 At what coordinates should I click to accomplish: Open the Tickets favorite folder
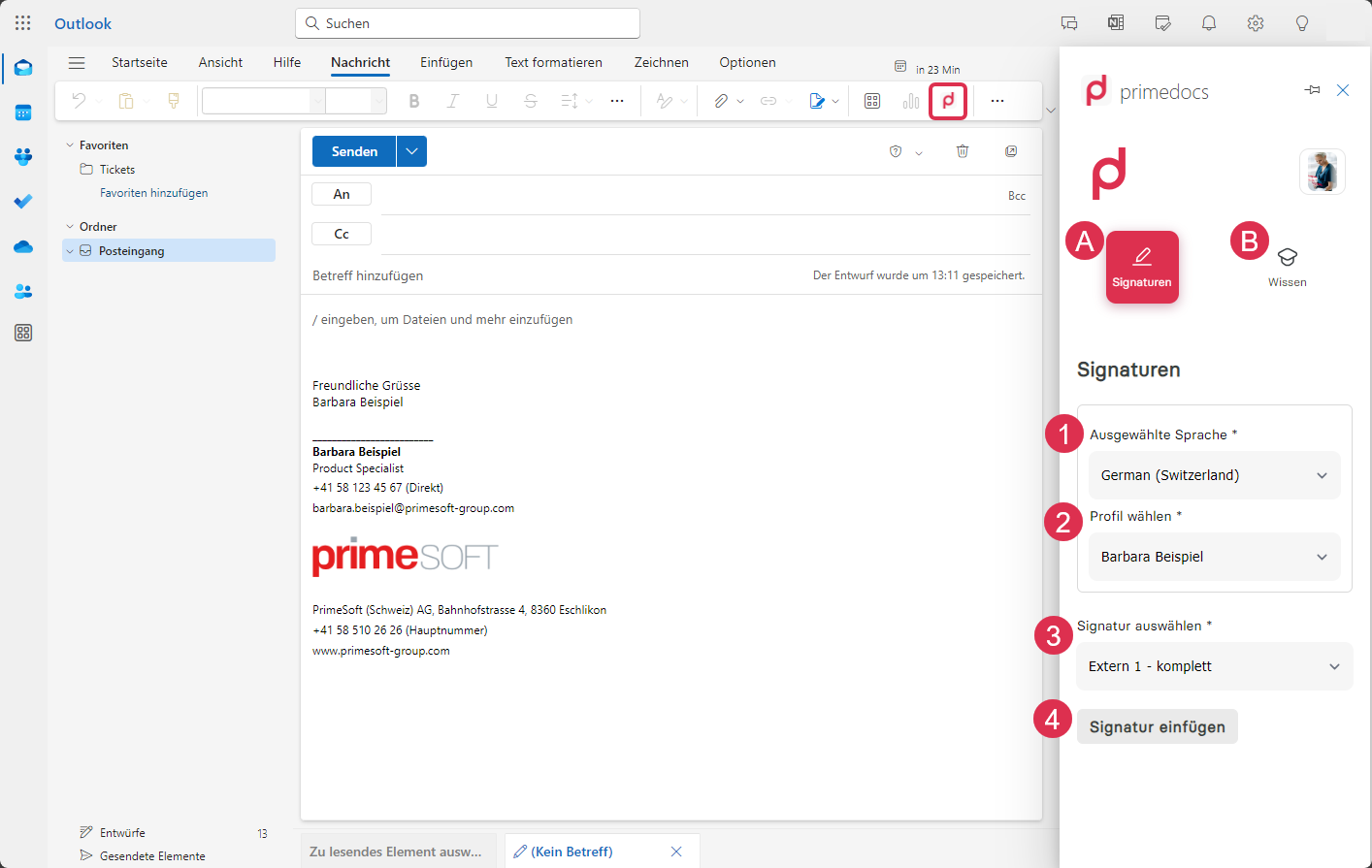(x=116, y=170)
